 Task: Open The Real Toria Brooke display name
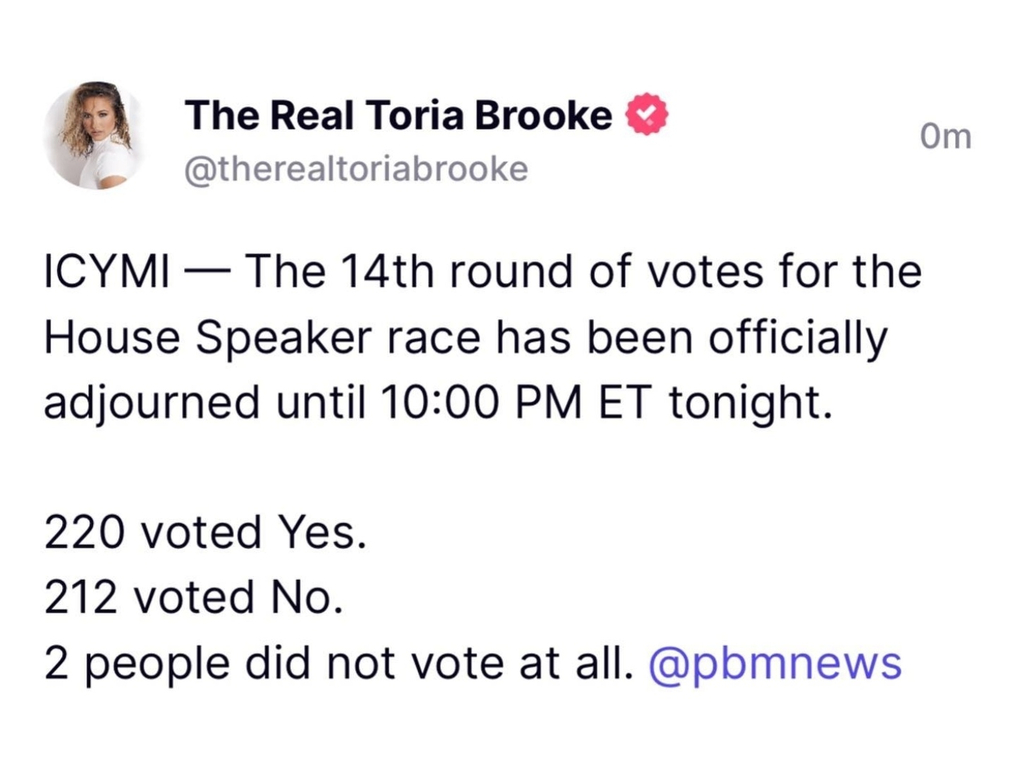(398, 117)
